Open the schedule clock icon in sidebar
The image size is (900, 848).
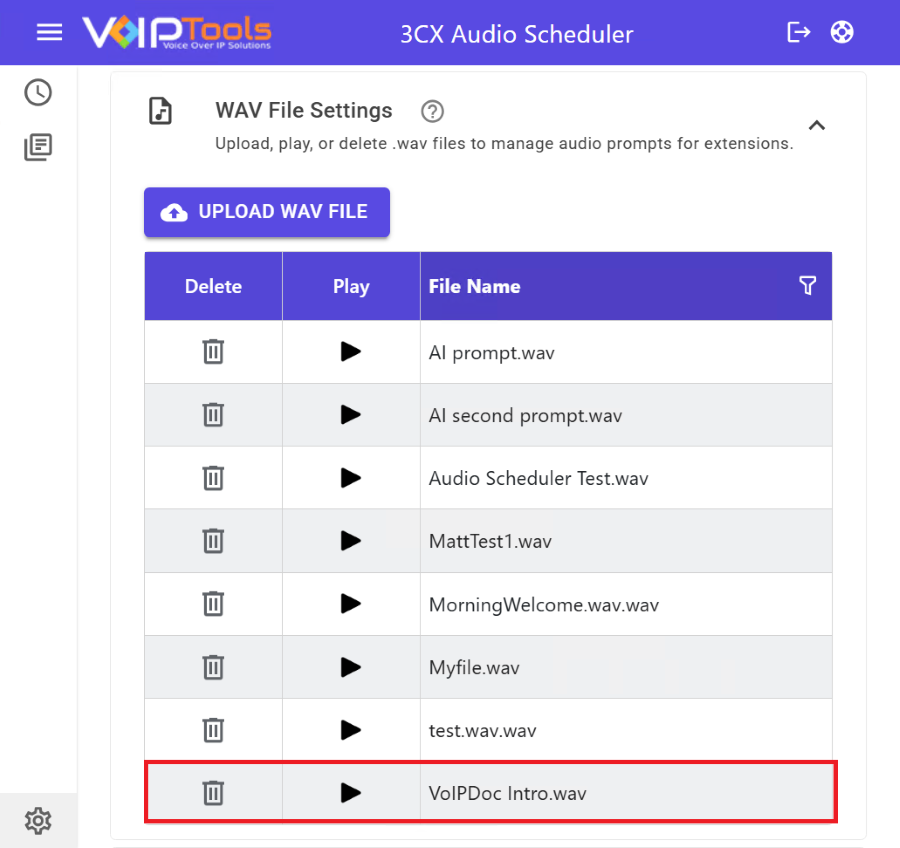point(38,93)
